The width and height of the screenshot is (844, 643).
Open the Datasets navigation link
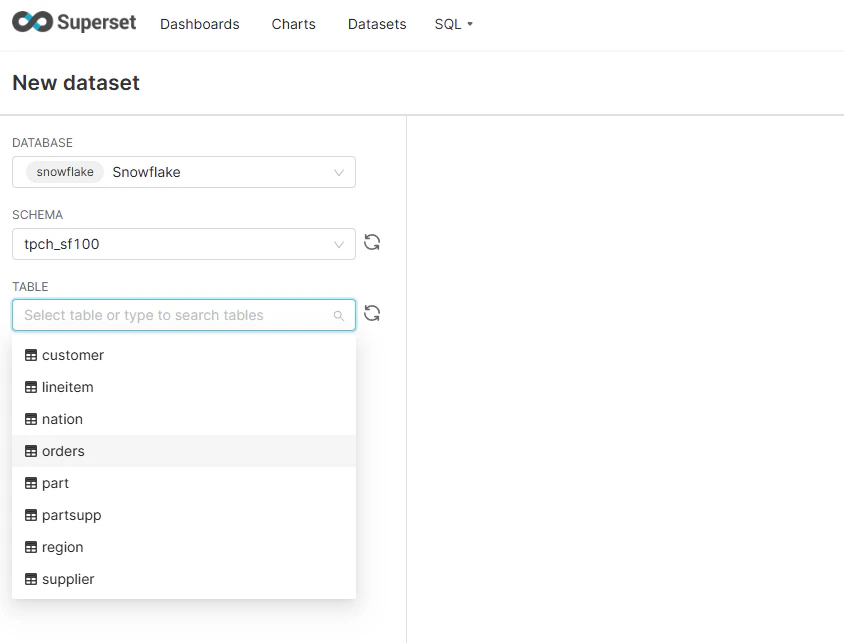(377, 24)
